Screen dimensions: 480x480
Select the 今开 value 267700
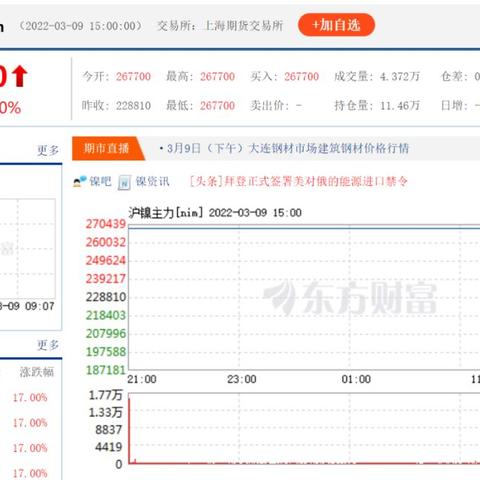133,77
